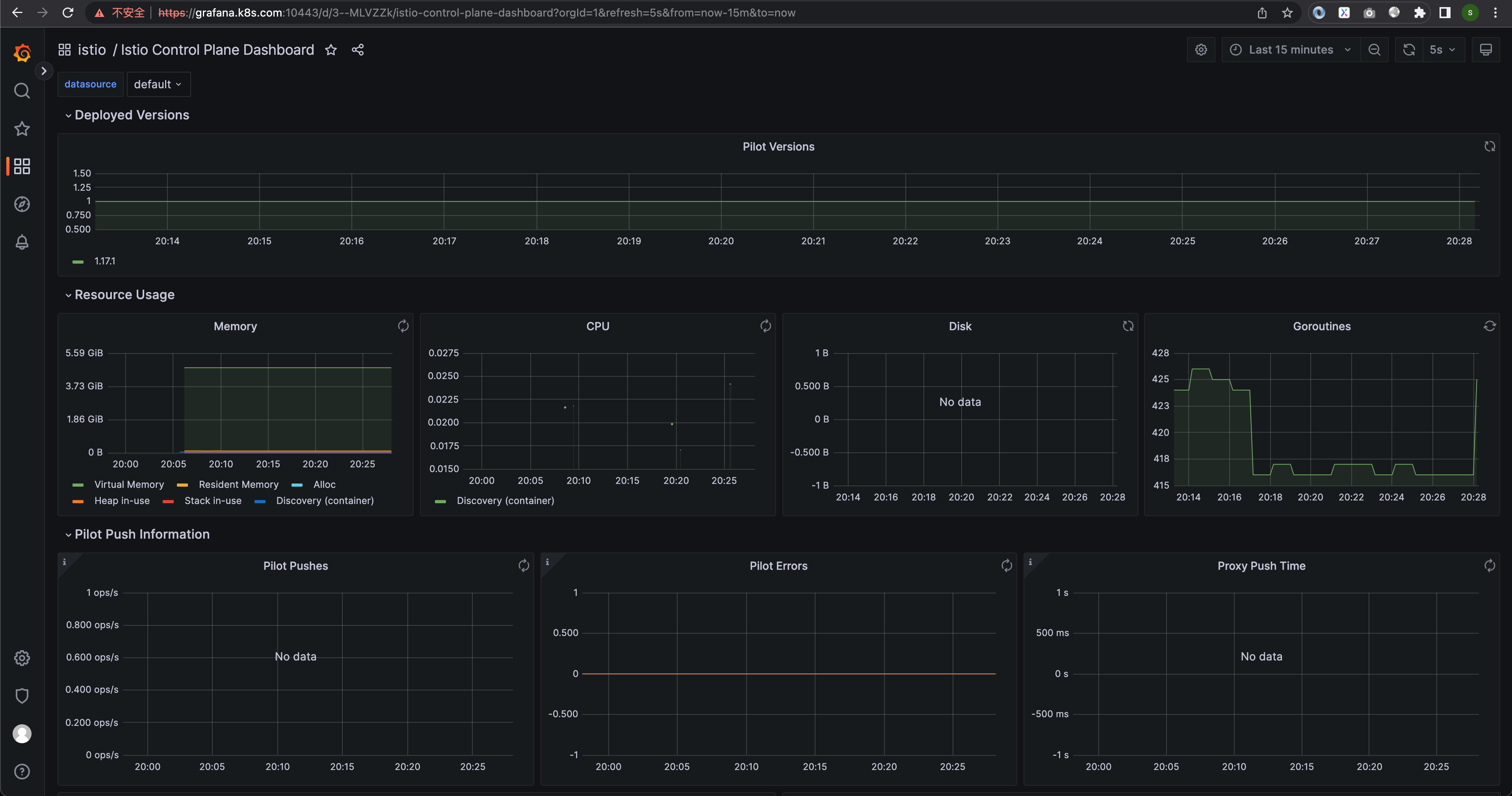Bookmark this page in browser
The image size is (1512, 796).
(1287, 12)
